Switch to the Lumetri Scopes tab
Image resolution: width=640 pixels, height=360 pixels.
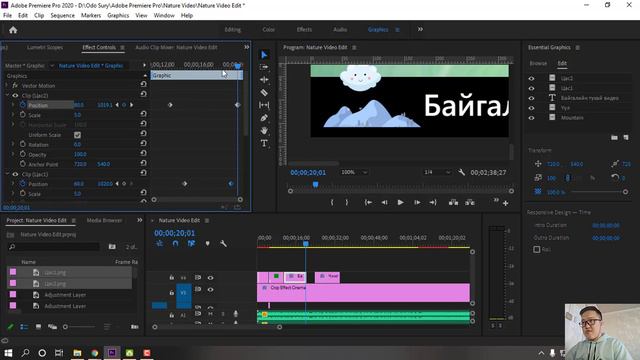pyautogui.click(x=45, y=47)
